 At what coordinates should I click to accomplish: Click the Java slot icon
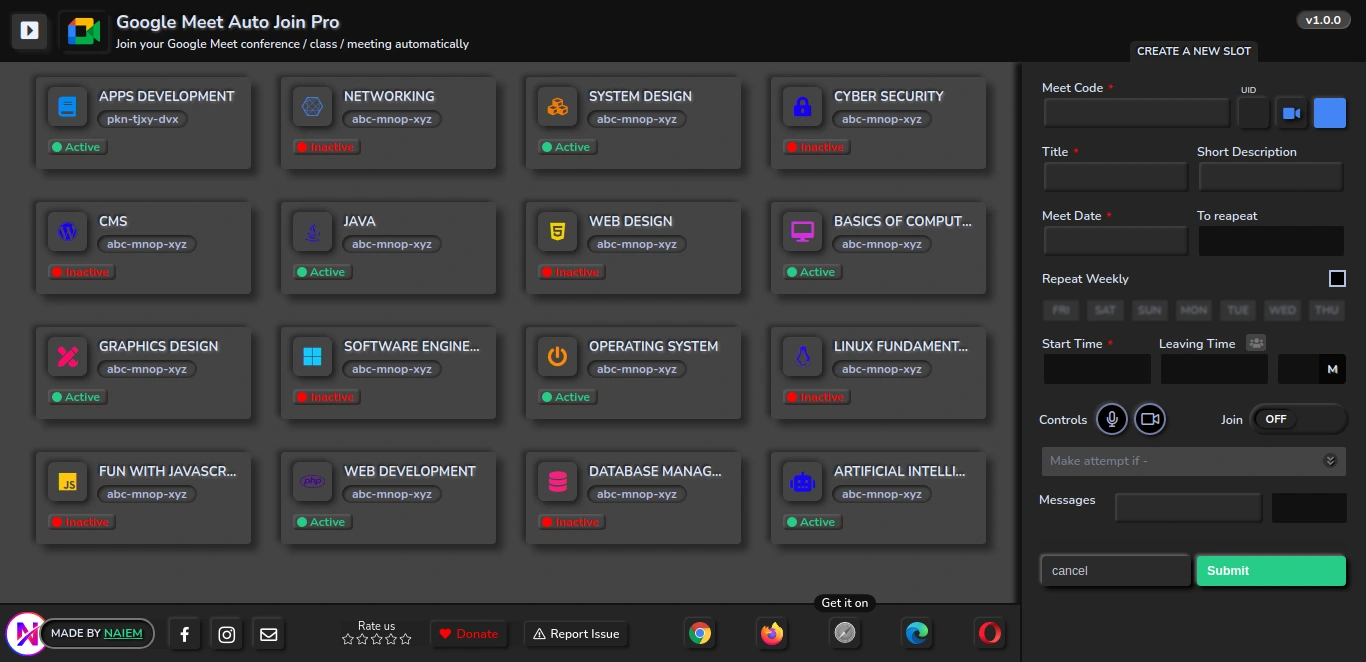click(312, 232)
